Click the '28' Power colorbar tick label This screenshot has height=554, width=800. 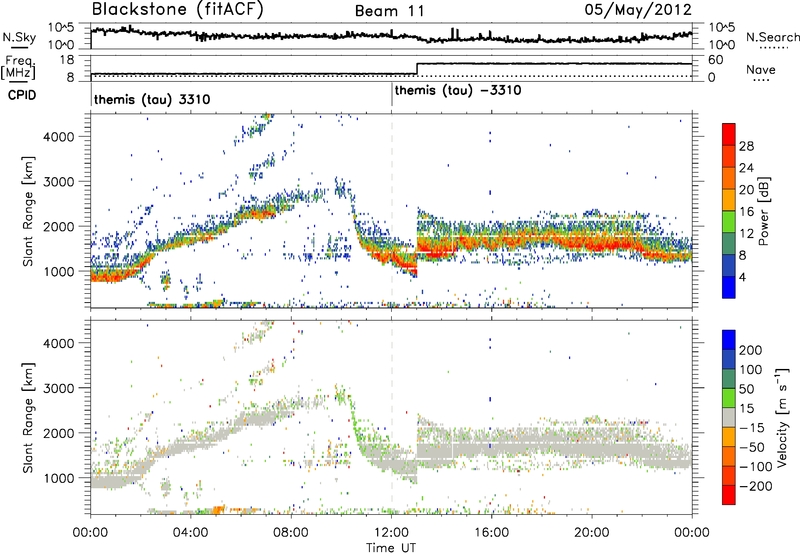pos(746,146)
